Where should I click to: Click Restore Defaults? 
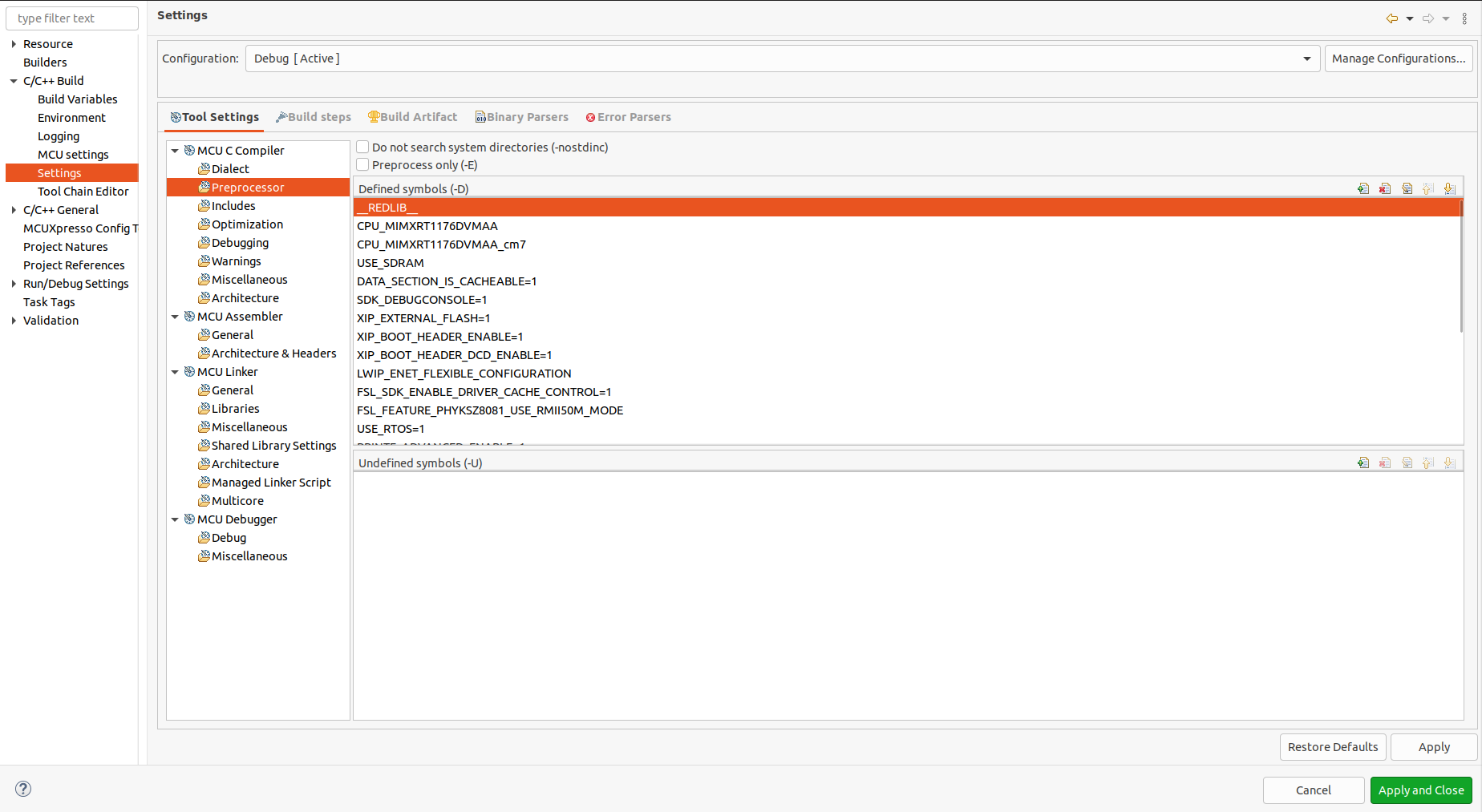[x=1332, y=746]
